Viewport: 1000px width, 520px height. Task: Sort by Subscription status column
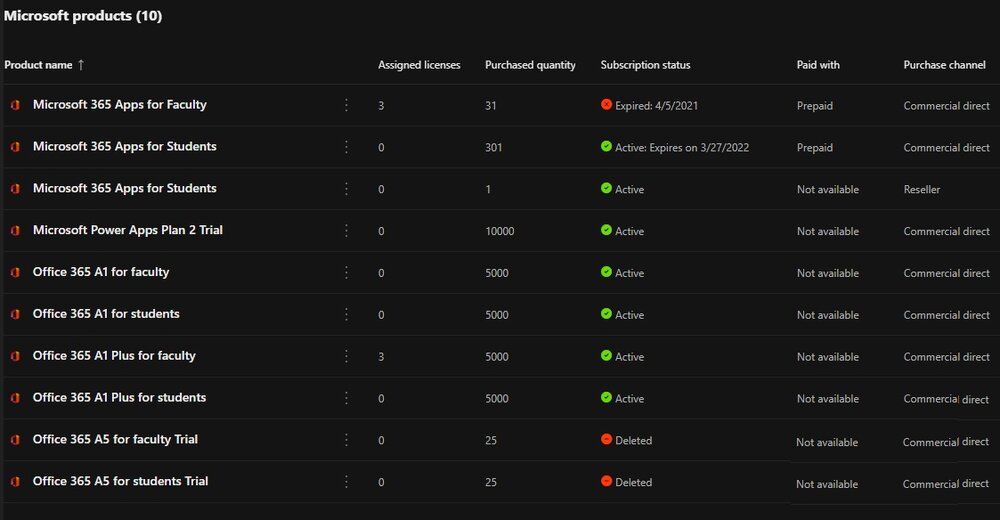(645, 65)
